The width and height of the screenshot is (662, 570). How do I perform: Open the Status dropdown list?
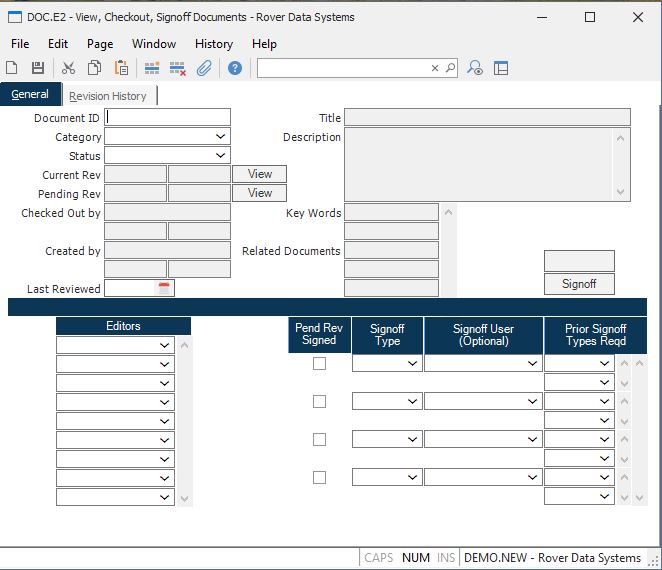tap(220, 156)
